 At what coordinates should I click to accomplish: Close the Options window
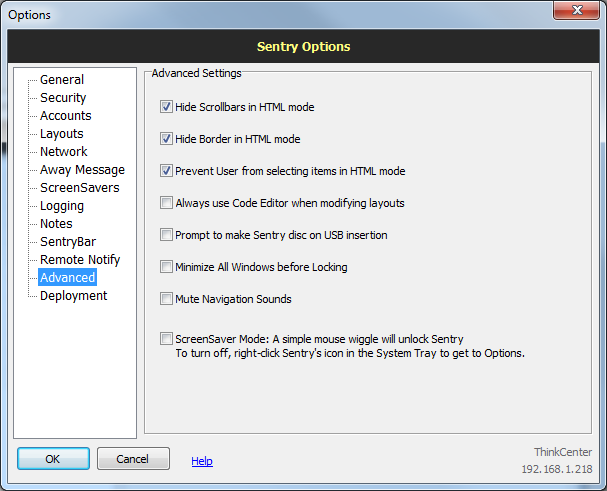[x=577, y=10]
